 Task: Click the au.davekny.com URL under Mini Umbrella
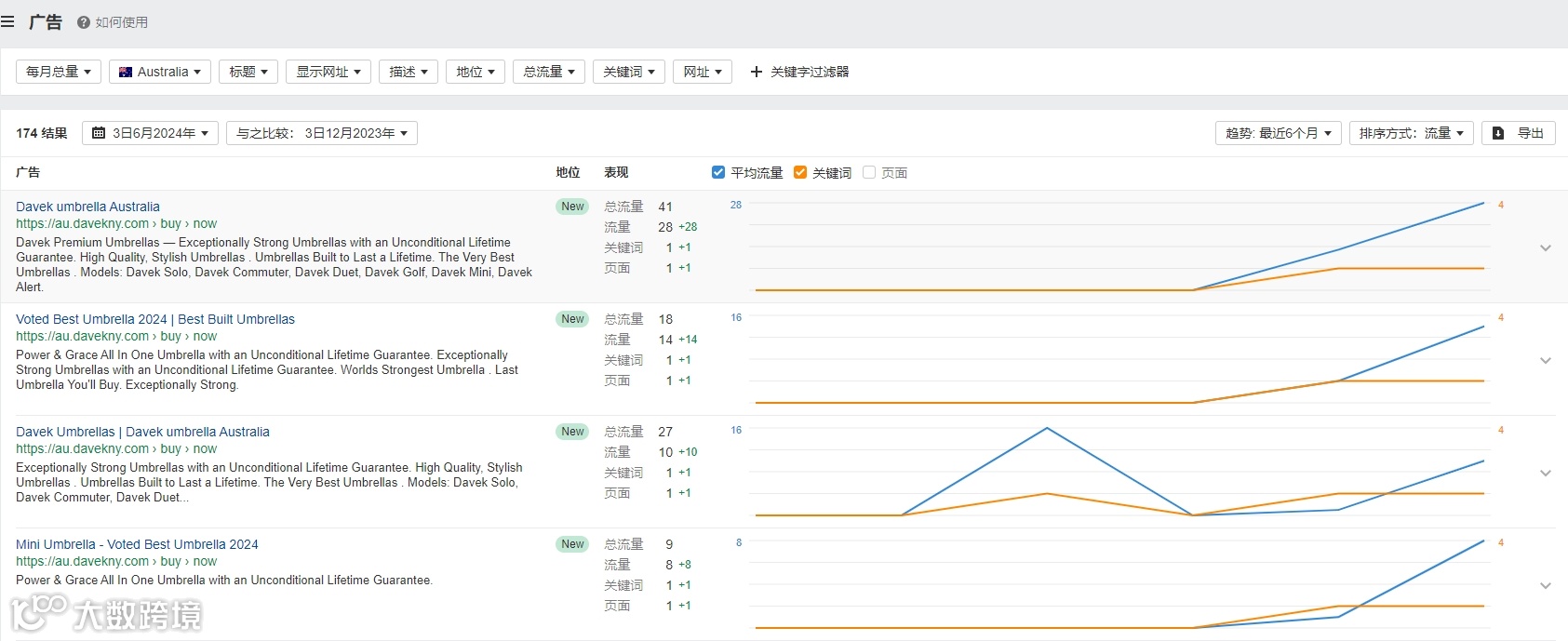(x=116, y=561)
